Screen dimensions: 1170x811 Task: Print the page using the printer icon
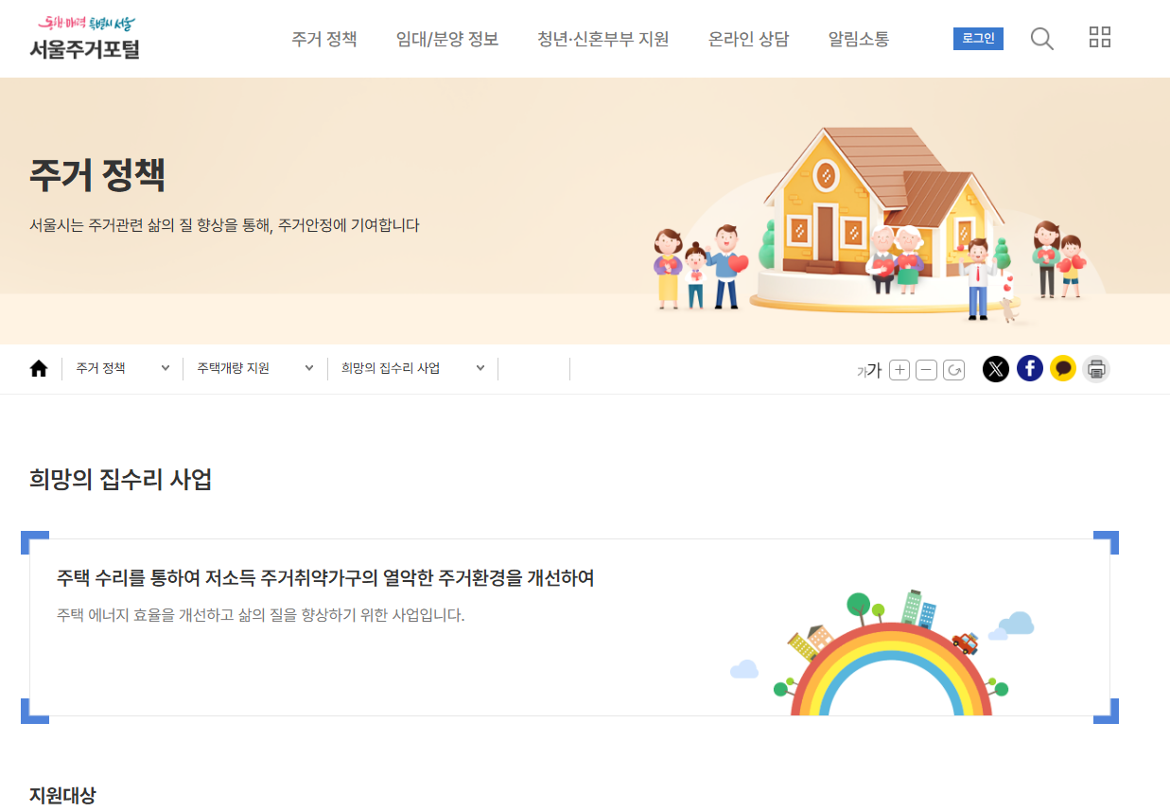(x=1096, y=369)
